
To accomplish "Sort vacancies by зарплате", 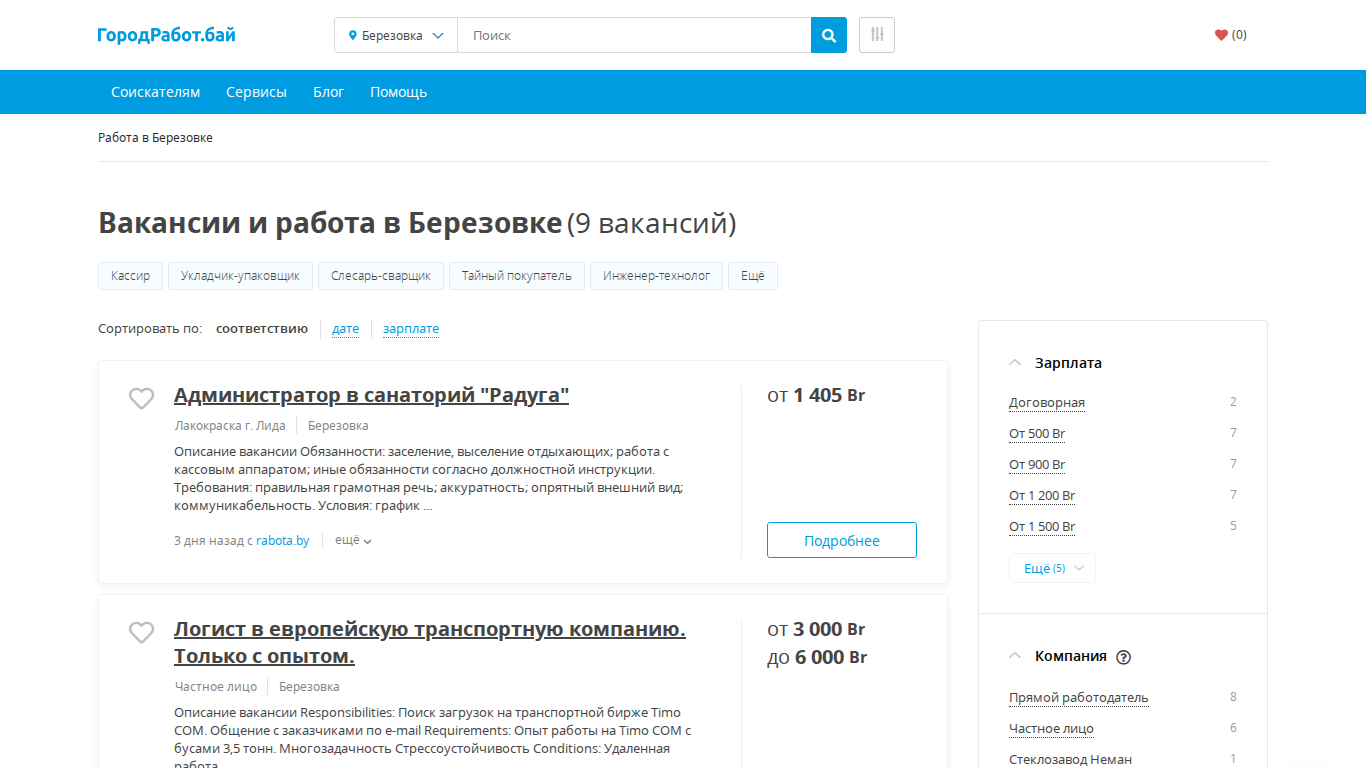I will click(x=411, y=329).
